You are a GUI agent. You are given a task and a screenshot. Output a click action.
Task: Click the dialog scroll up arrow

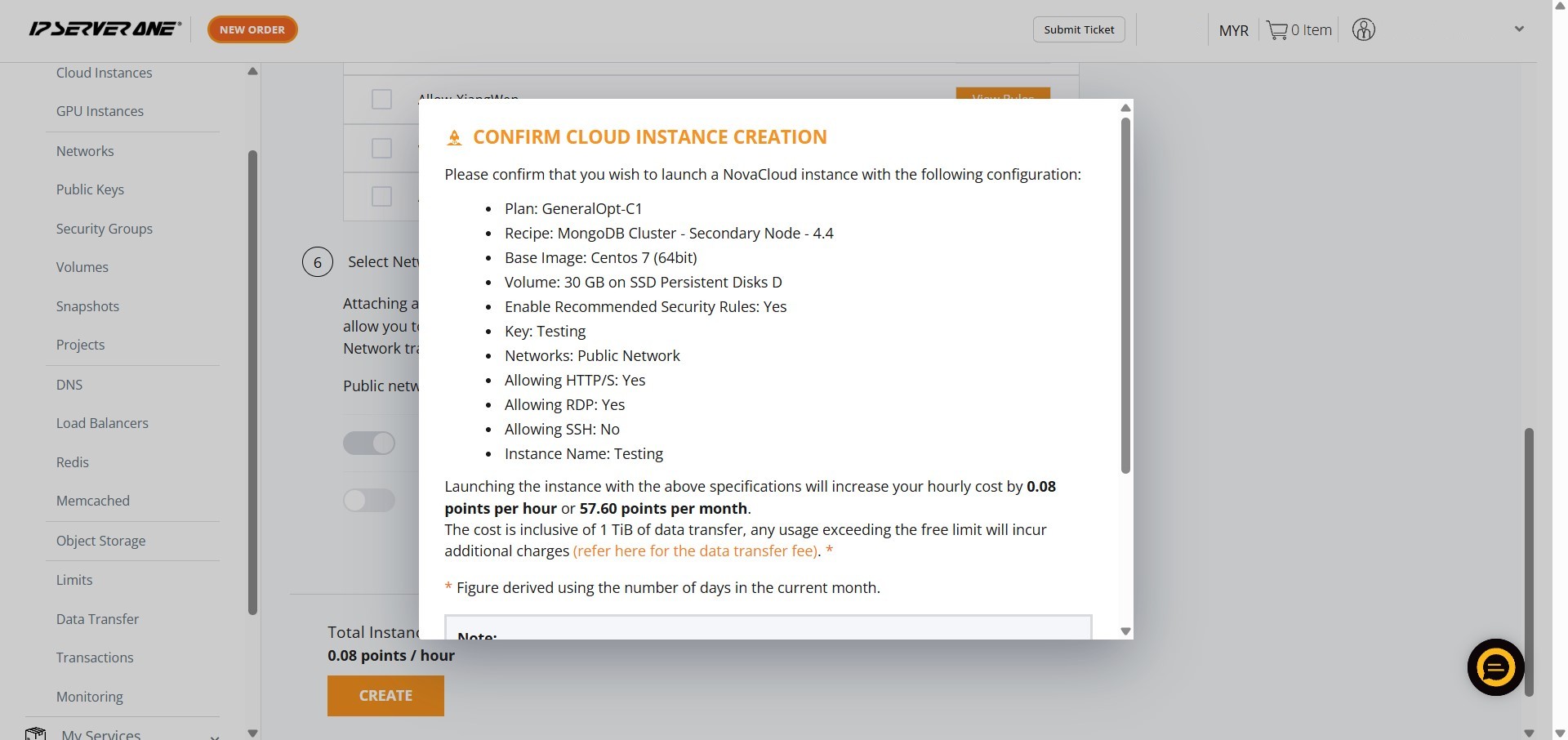tap(1125, 108)
